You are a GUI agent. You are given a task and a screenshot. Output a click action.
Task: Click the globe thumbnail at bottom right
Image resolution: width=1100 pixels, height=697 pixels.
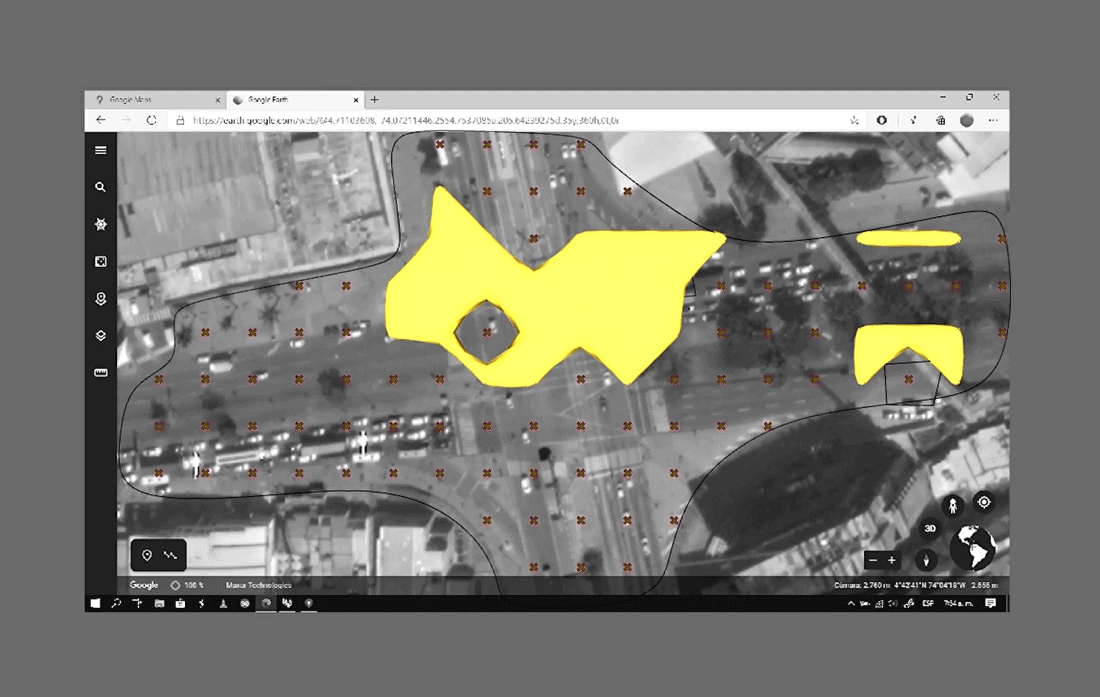(971, 548)
